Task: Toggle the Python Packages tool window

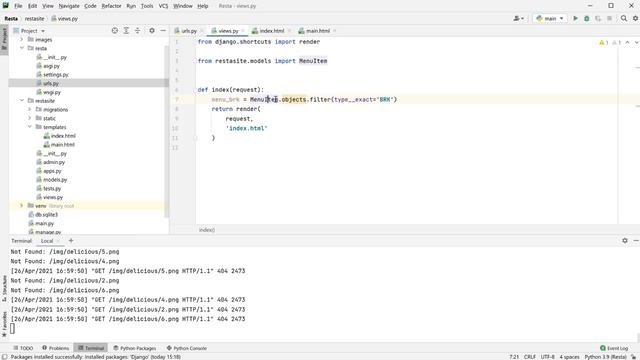Action: click(x=135, y=348)
